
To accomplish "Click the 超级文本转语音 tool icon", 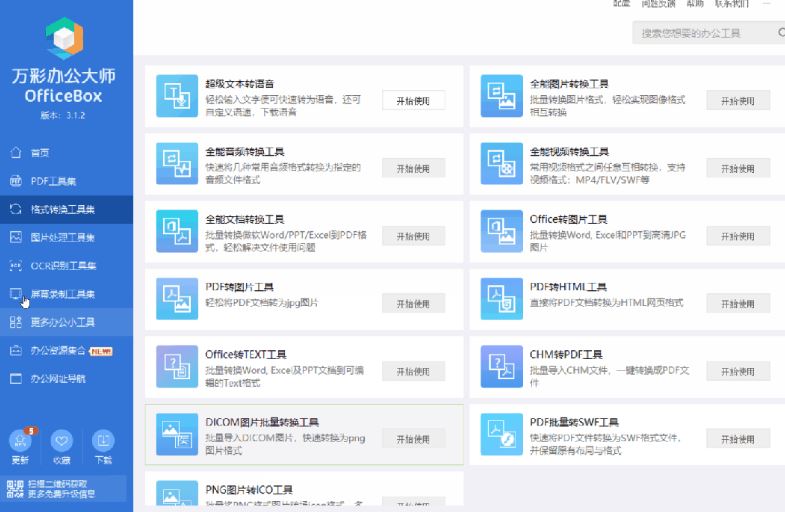I will (x=176, y=96).
